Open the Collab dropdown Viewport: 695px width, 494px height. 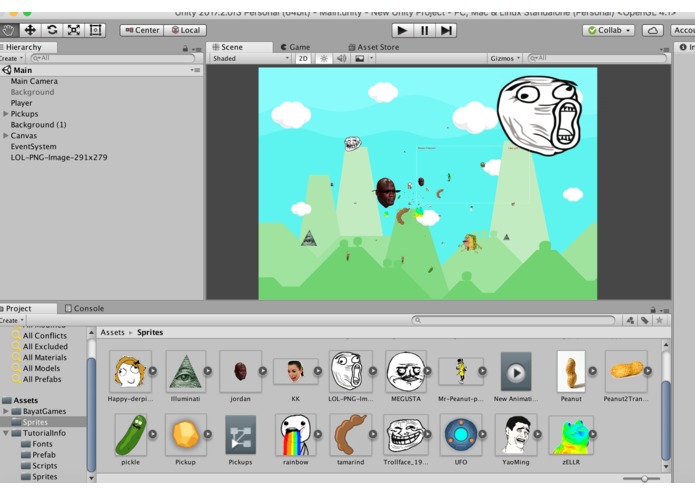click(609, 30)
